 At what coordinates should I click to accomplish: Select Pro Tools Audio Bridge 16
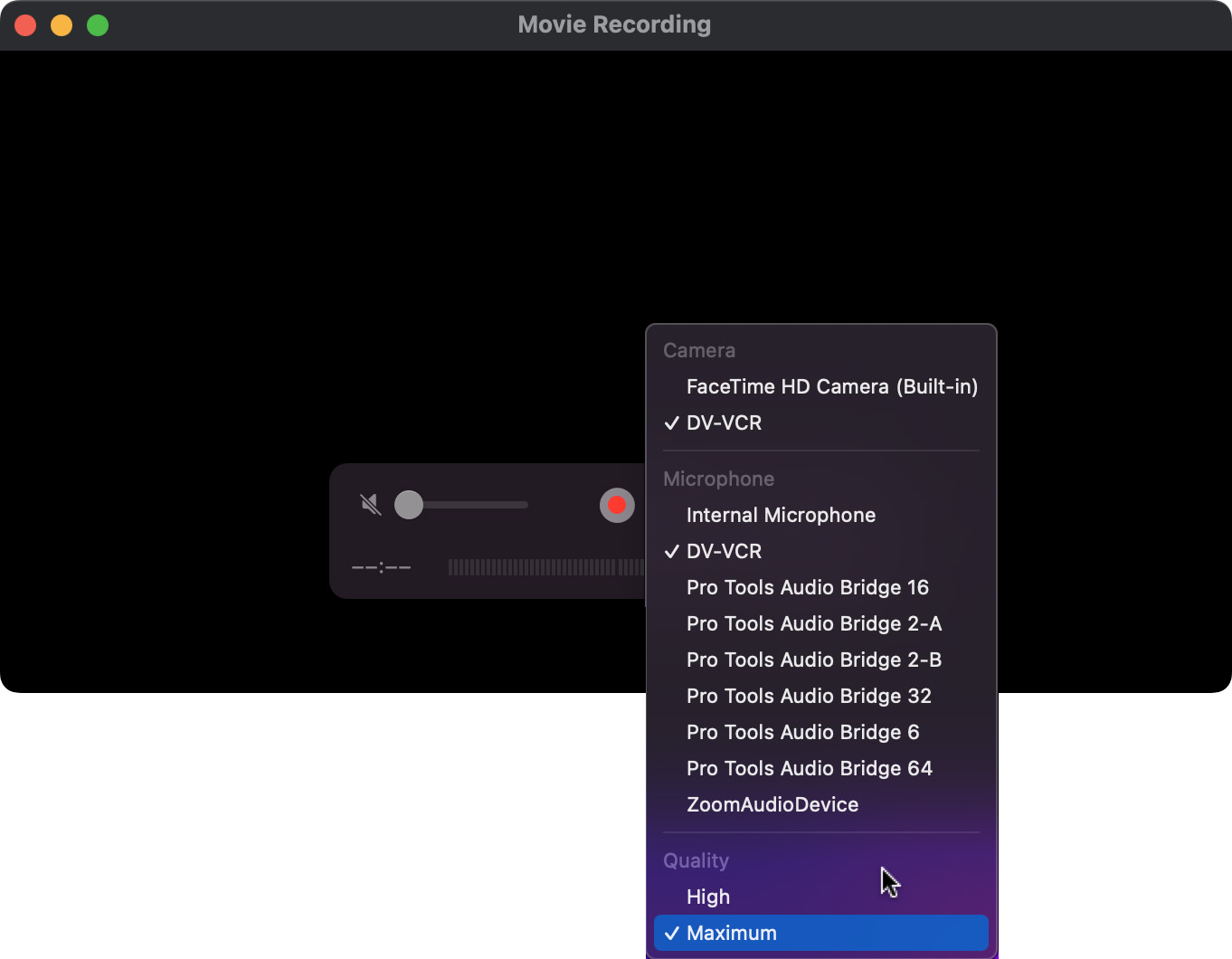coord(807,588)
